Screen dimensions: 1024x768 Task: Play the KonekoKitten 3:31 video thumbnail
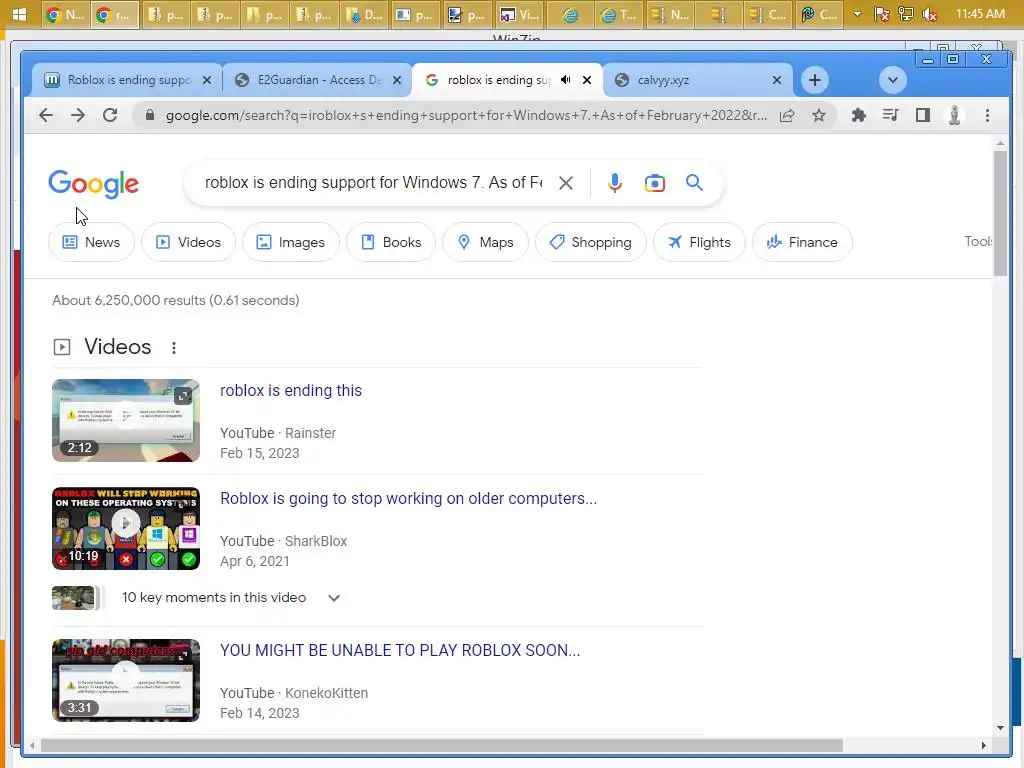[x=126, y=680]
